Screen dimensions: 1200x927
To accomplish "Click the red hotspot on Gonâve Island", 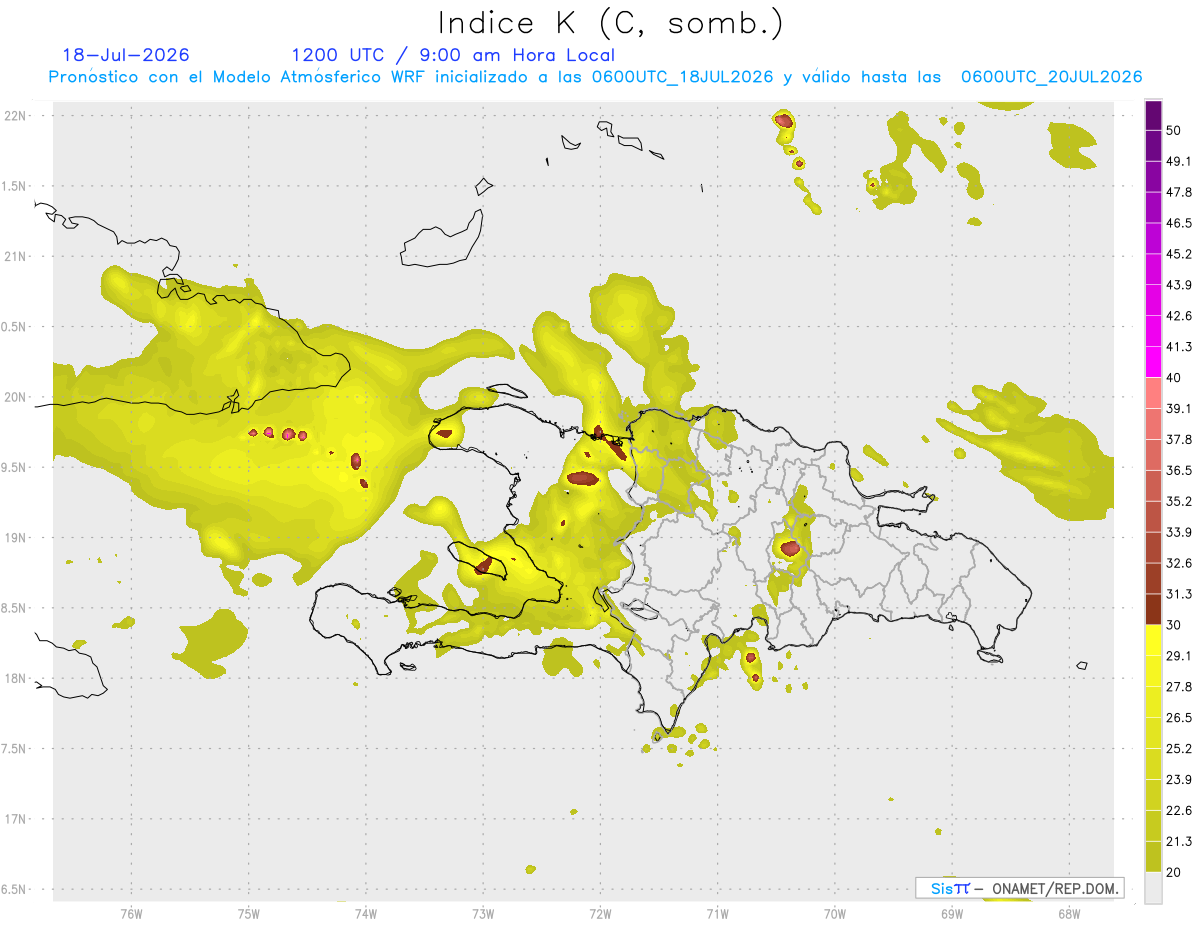I will point(484,566).
